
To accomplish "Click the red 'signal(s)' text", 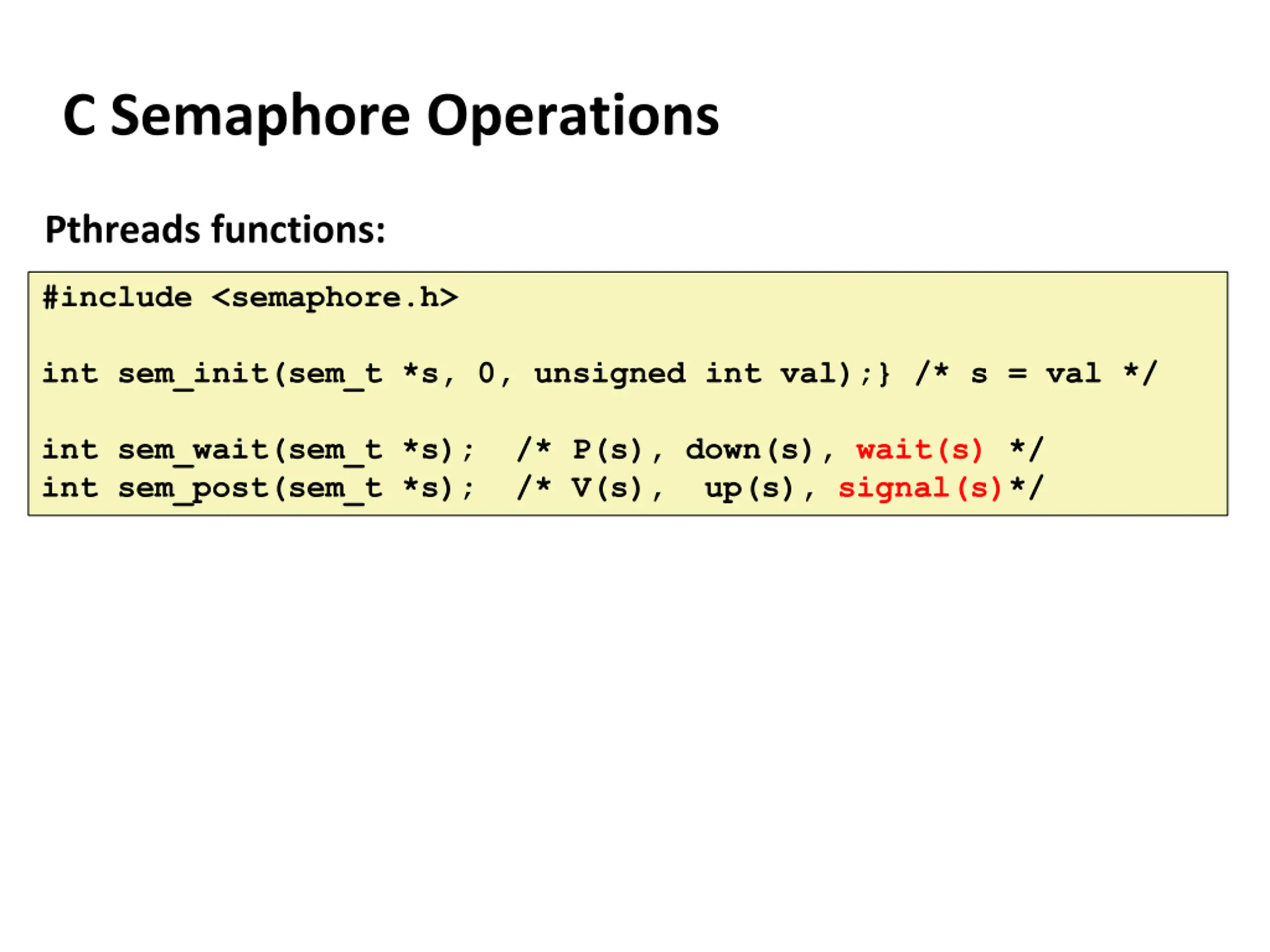I will click(920, 489).
